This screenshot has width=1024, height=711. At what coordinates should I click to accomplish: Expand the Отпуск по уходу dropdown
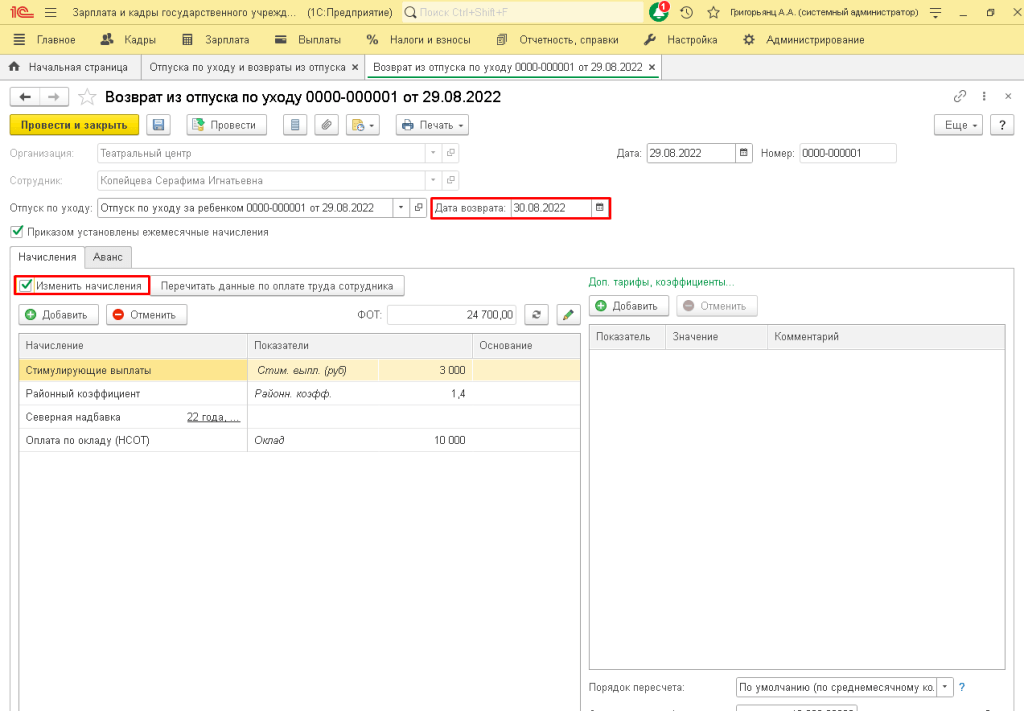[x=401, y=208]
